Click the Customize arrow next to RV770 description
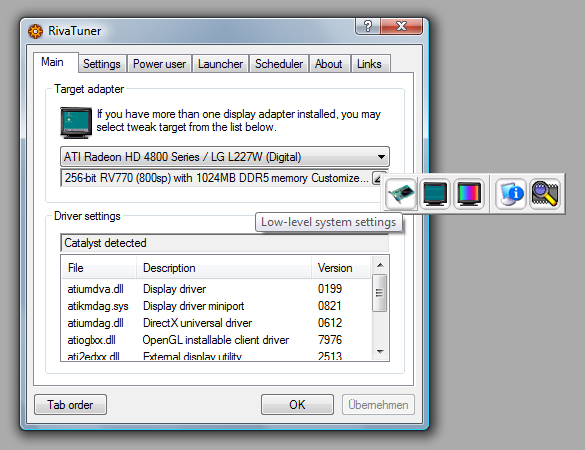The width and height of the screenshot is (585, 450). point(378,178)
